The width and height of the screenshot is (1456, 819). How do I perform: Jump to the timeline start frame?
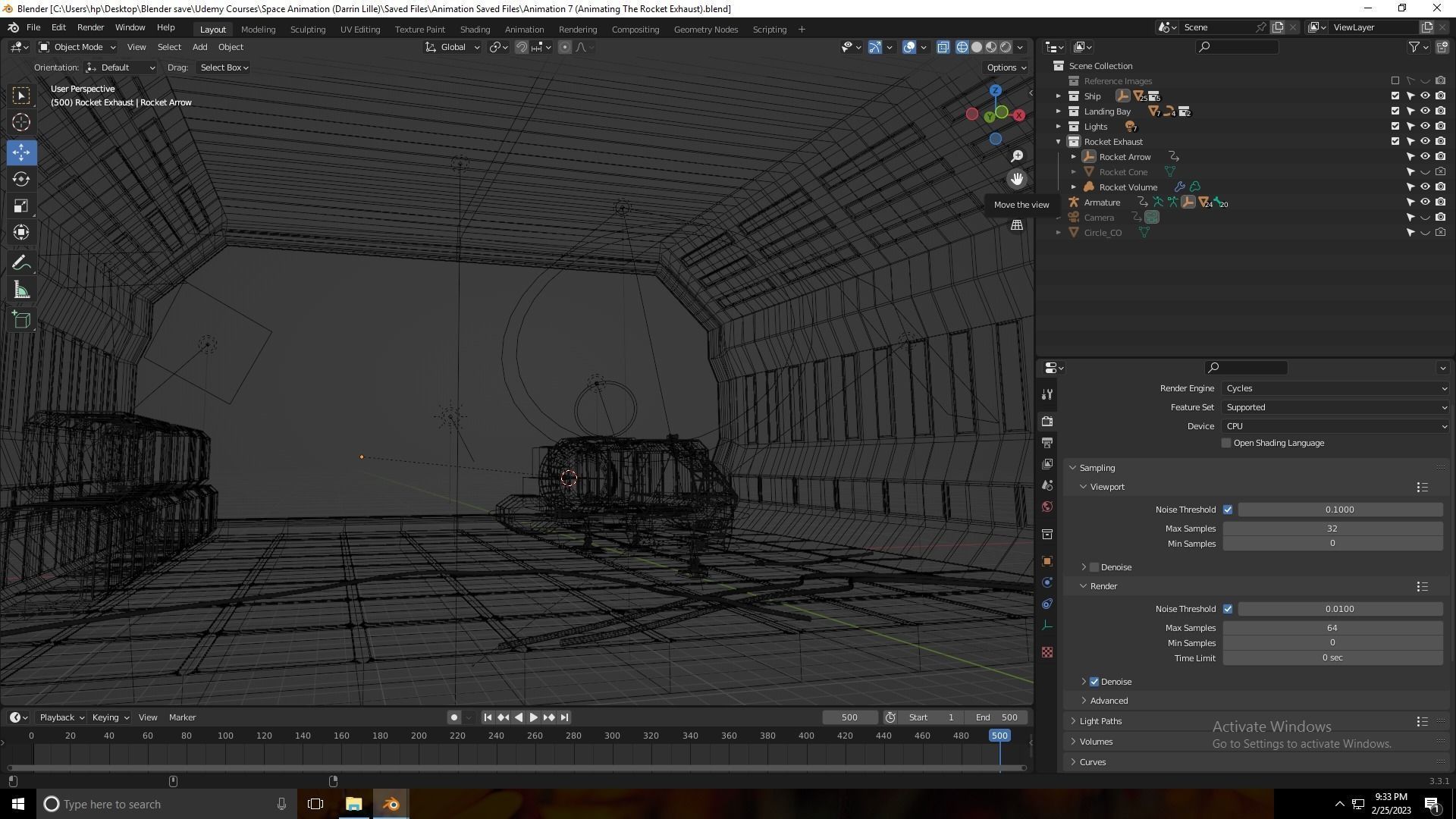point(488,717)
